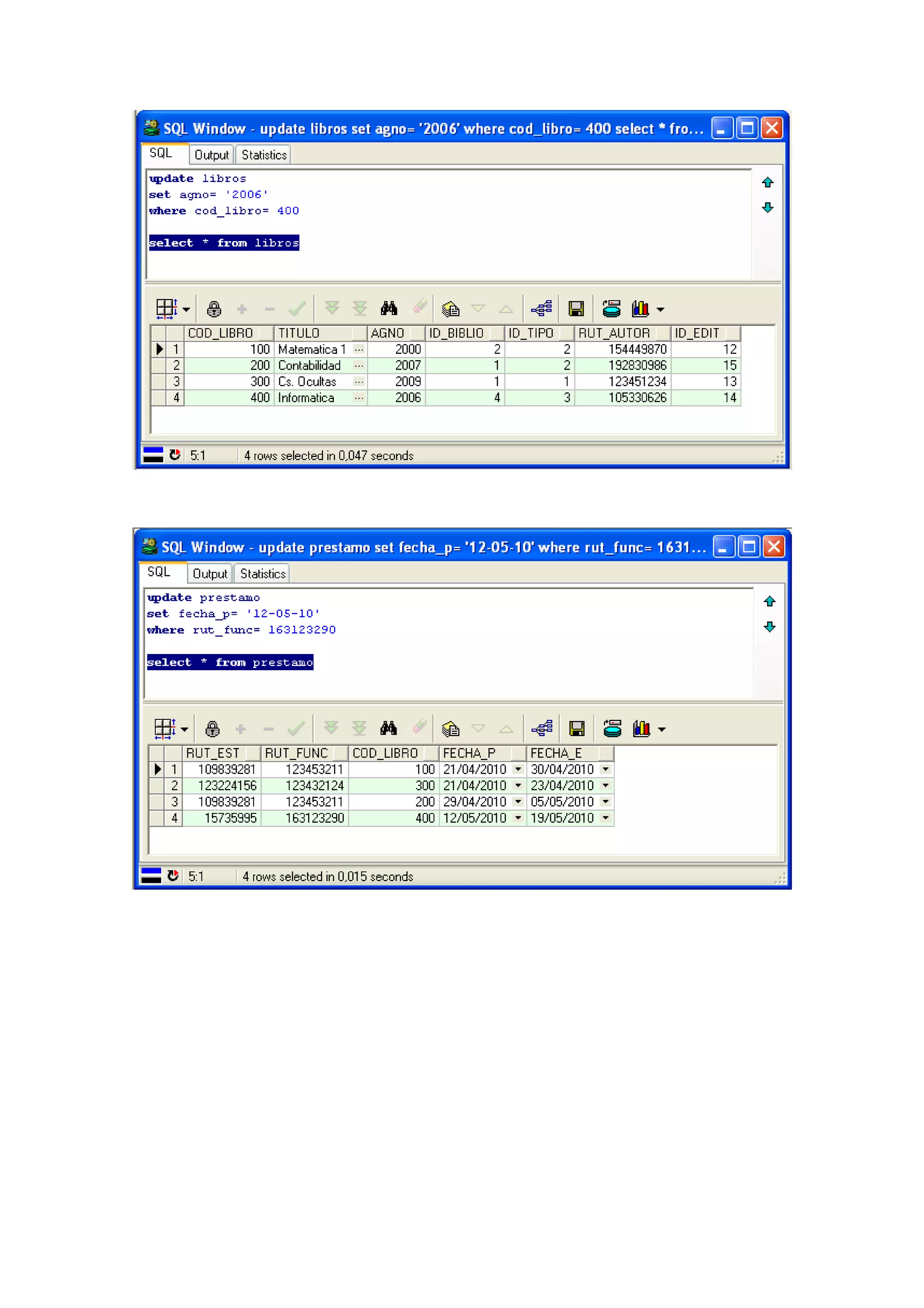
Task: Click TITULO column header in libros grid
Action: (320, 333)
